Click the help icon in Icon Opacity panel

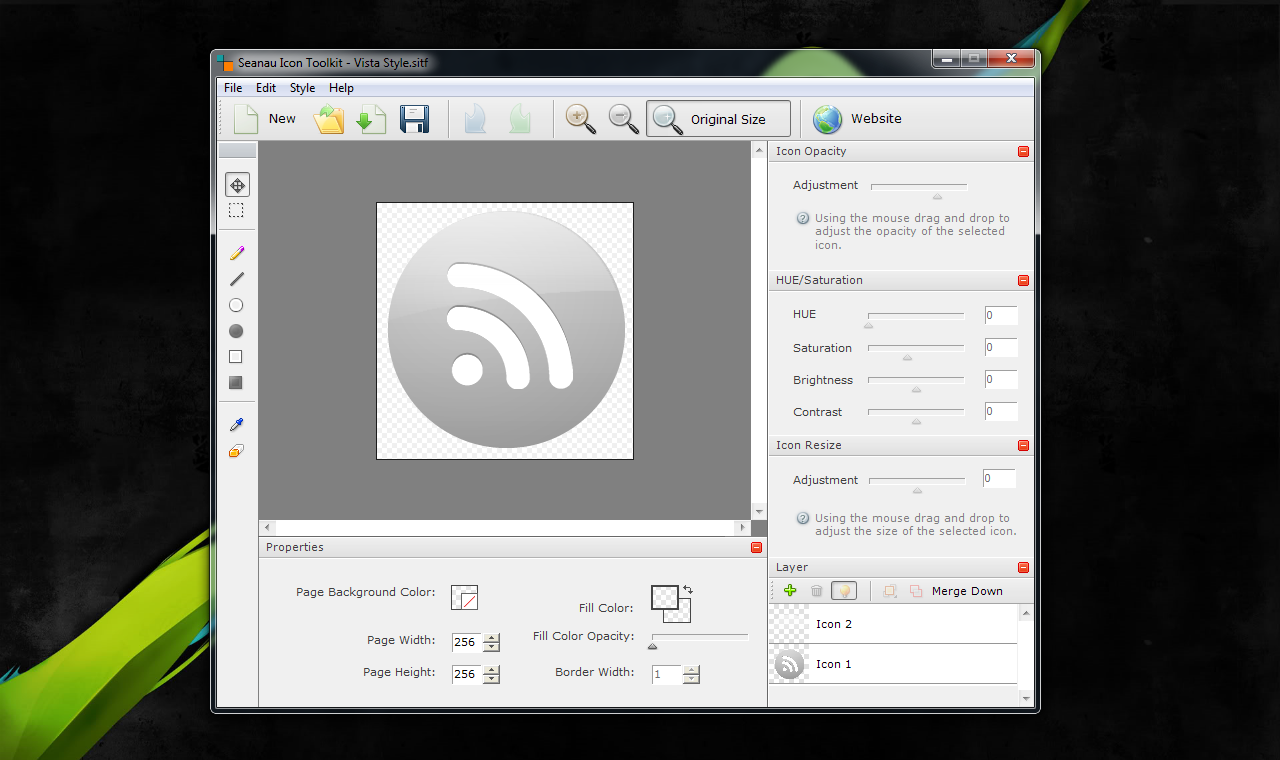pyautogui.click(x=802, y=218)
